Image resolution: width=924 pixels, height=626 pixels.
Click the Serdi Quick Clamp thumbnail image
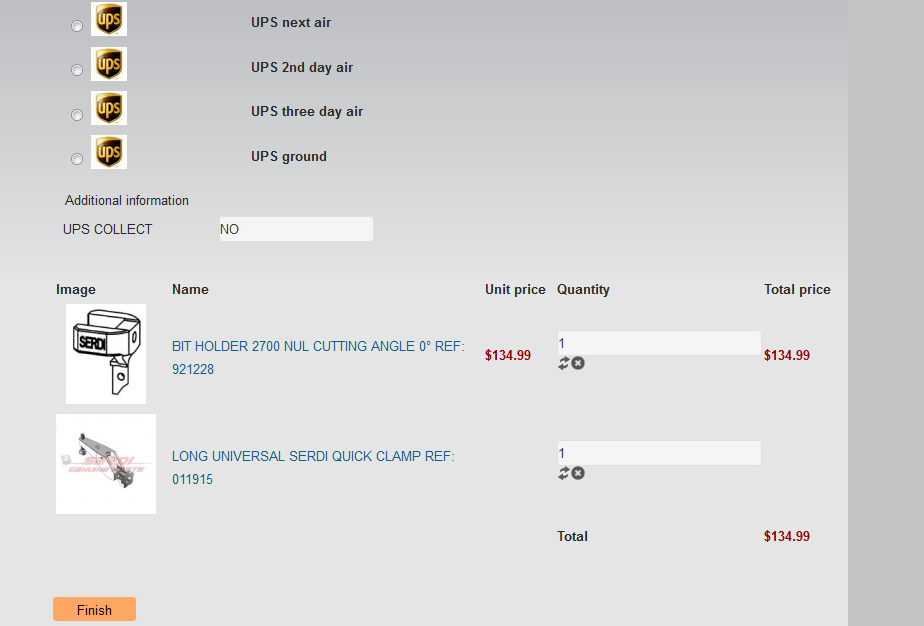[x=106, y=464]
